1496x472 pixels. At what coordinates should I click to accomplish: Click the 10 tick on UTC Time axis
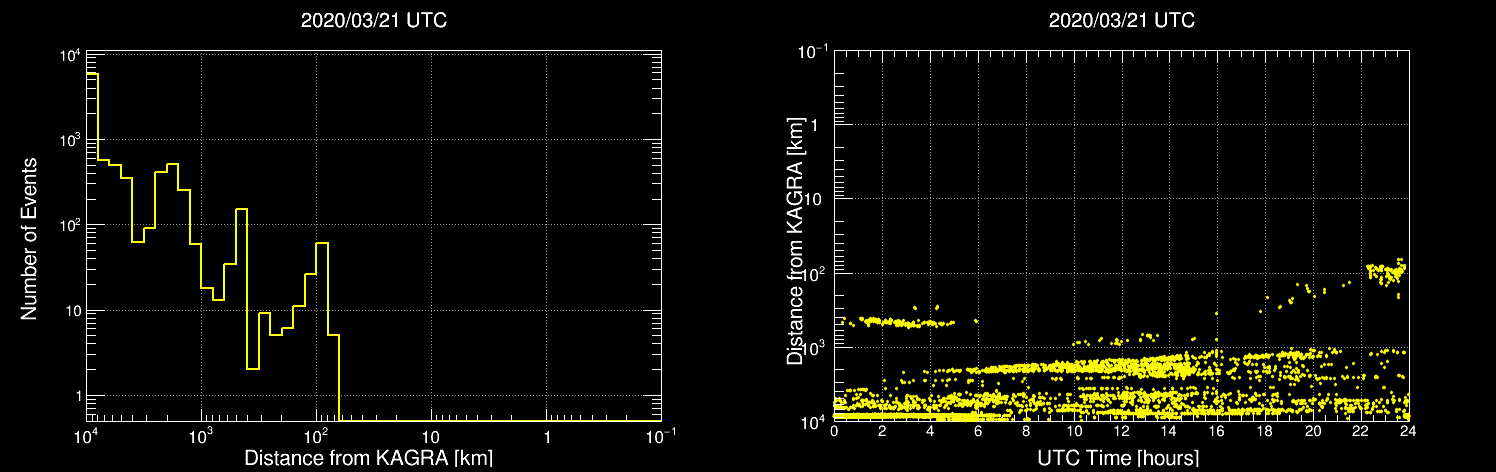[x=1074, y=431]
